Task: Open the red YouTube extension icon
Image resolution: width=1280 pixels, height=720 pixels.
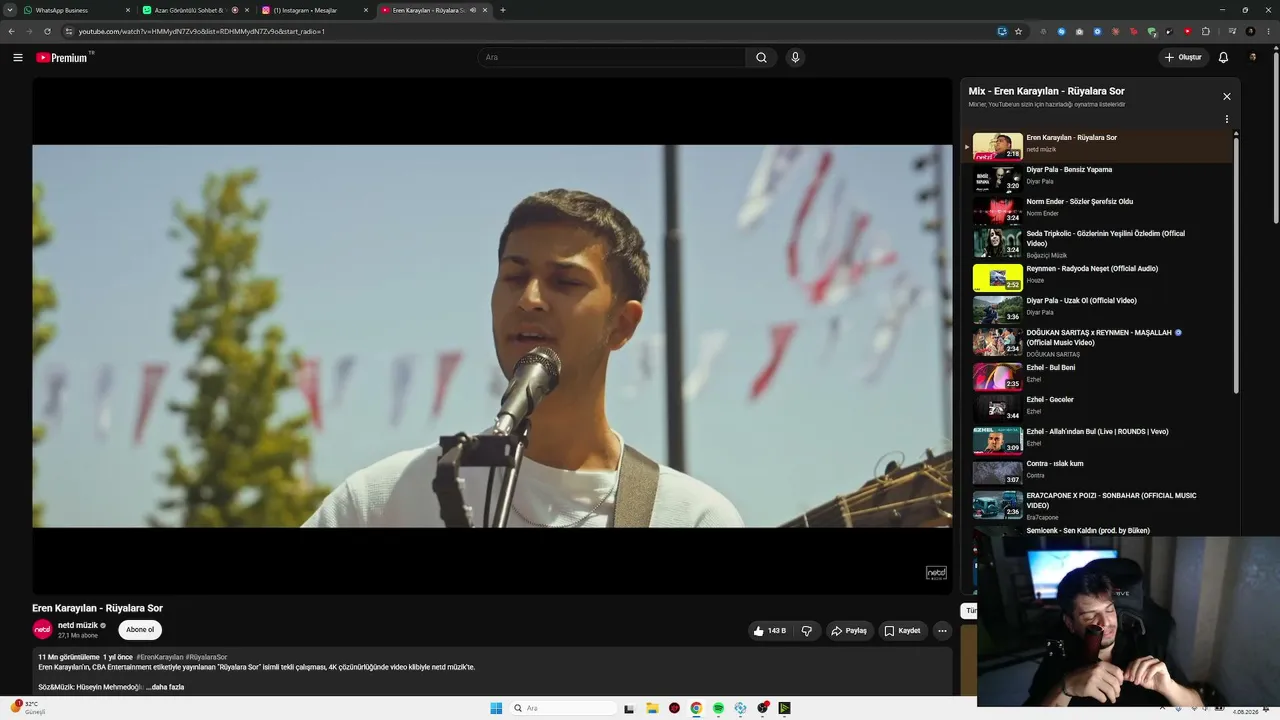Action: [1188, 31]
